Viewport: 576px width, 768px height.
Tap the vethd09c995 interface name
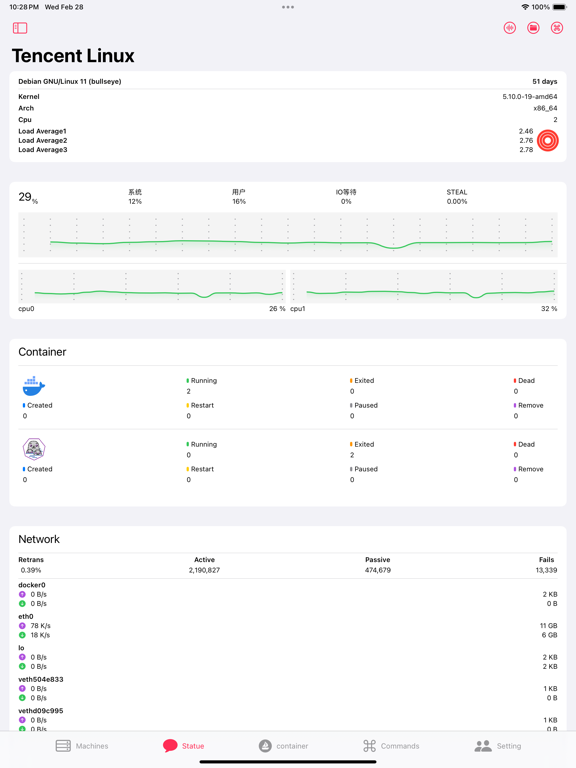[x=41, y=711]
